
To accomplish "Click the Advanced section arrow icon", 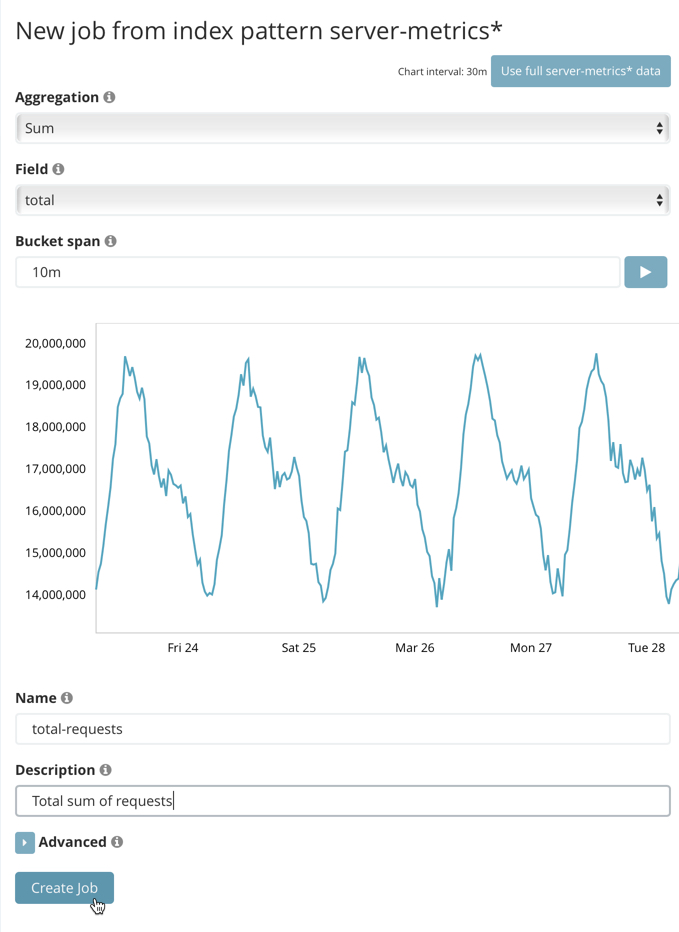I will click(24, 842).
